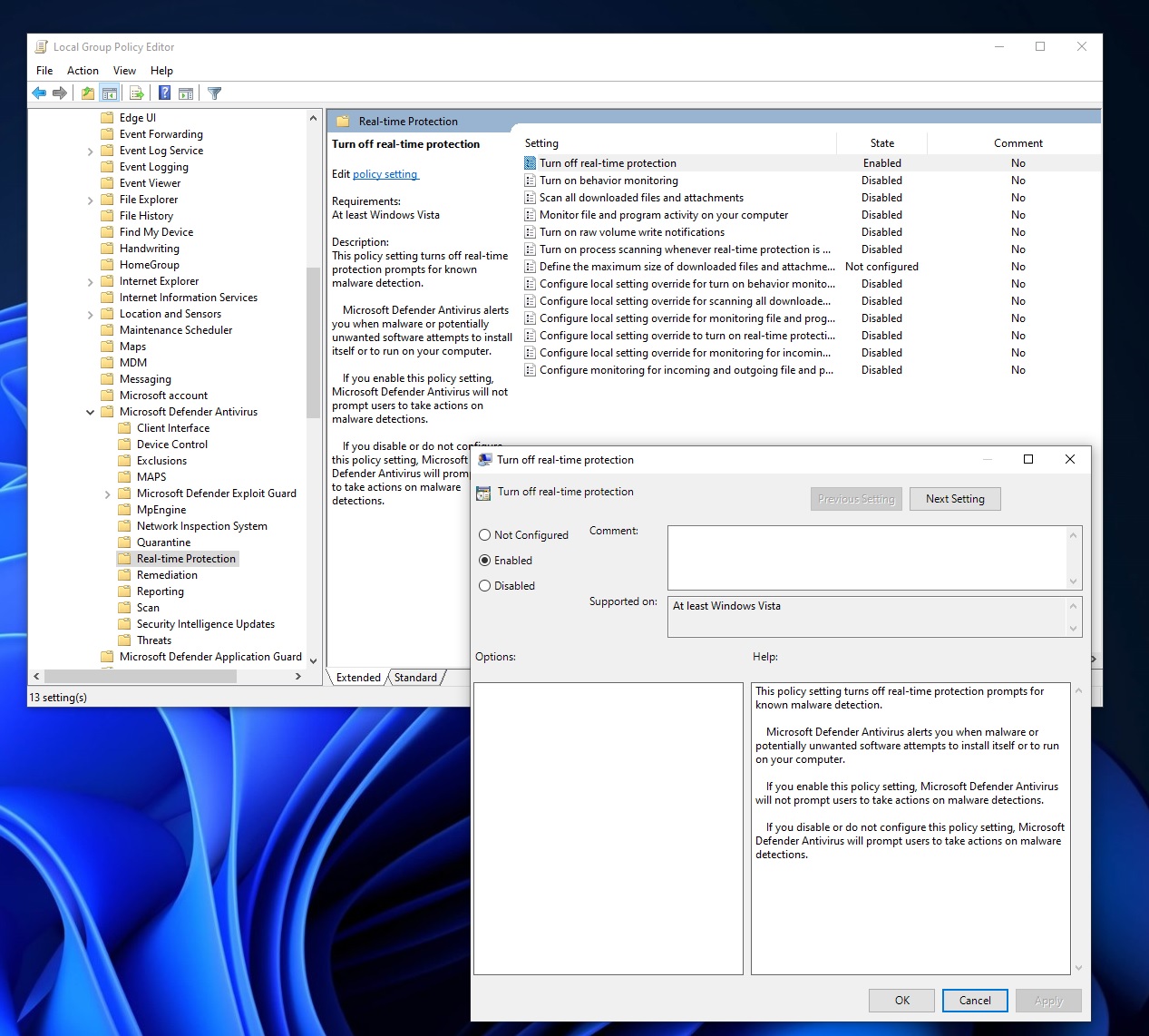Expand the Location and Sensors tree node
The image size is (1149, 1036).
[x=90, y=315]
